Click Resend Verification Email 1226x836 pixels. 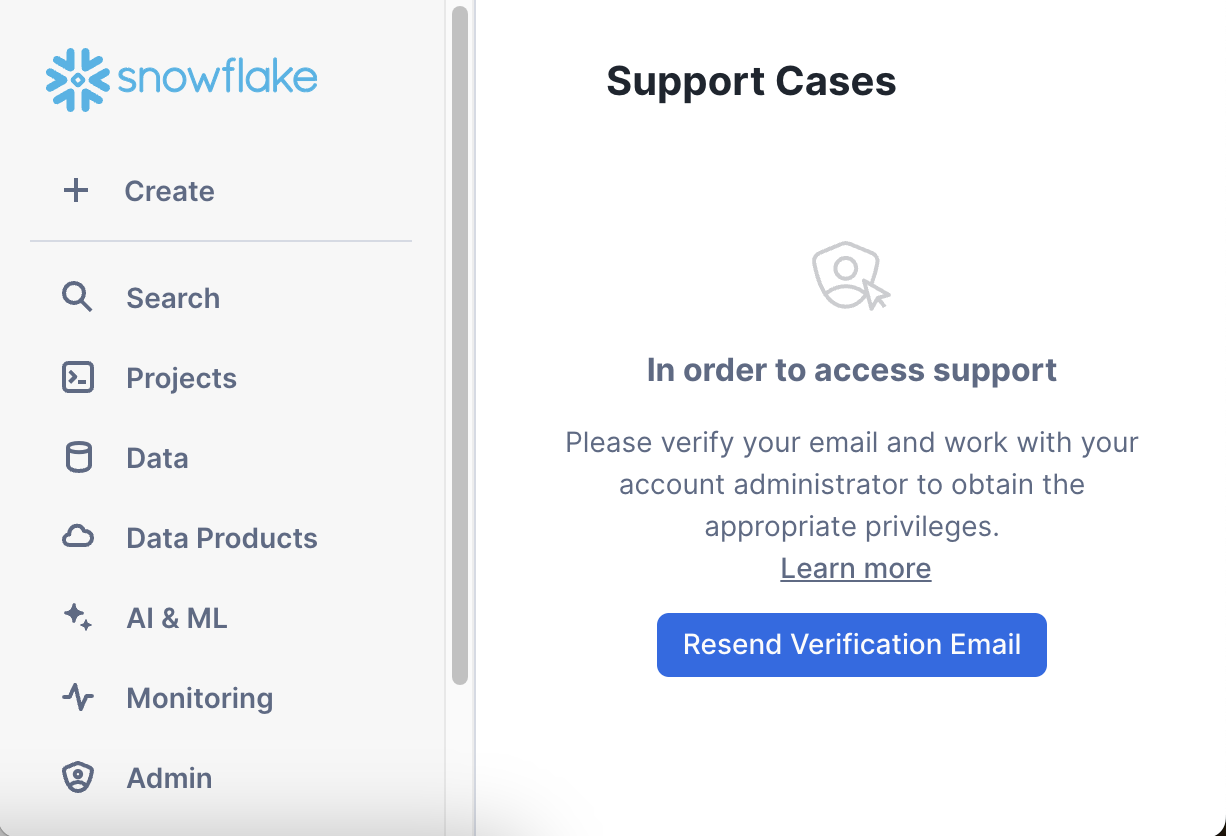(x=851, y=644)
